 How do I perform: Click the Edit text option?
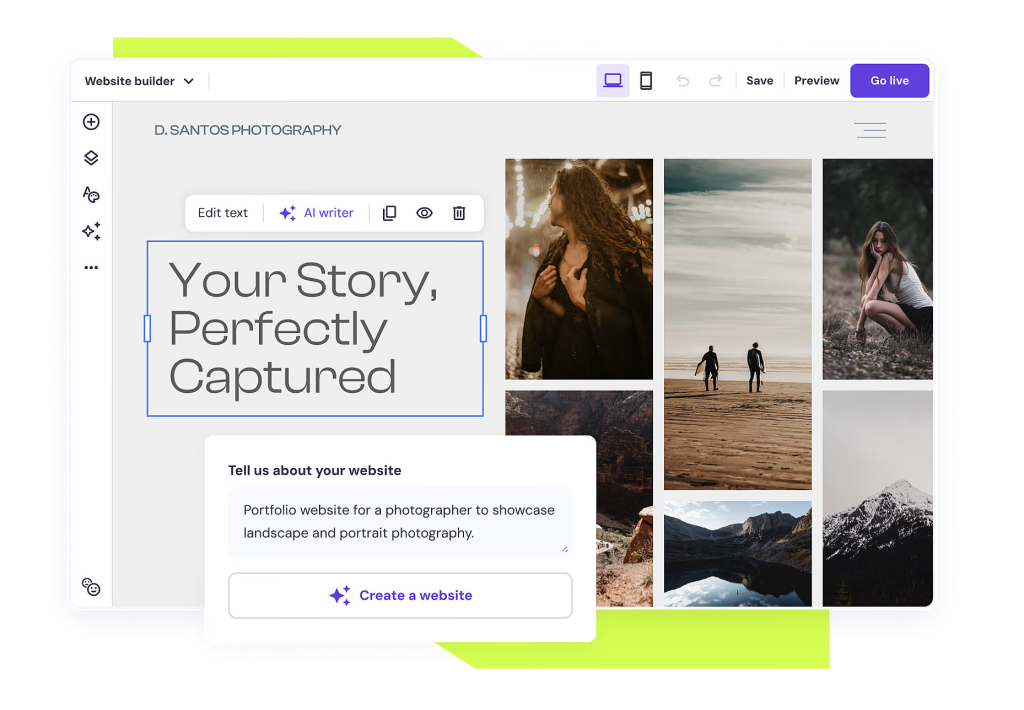pos(222,213)
